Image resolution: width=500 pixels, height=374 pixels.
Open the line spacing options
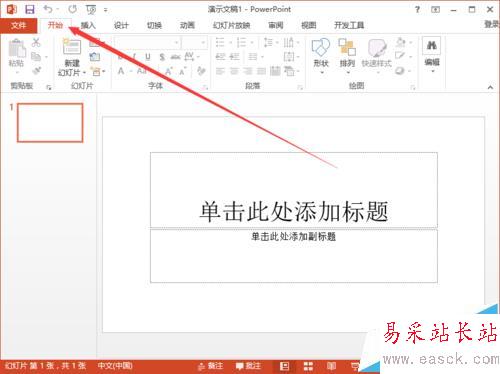pyautogui.click(x=270, y=43)
